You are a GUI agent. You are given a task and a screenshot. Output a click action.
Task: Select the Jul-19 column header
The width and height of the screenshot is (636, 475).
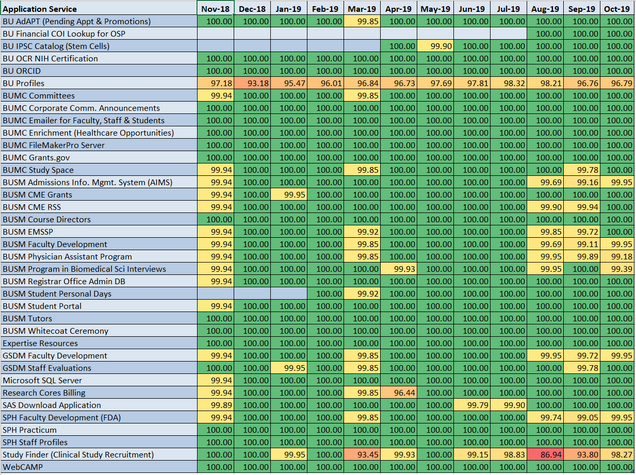click(x=508, y=9)
